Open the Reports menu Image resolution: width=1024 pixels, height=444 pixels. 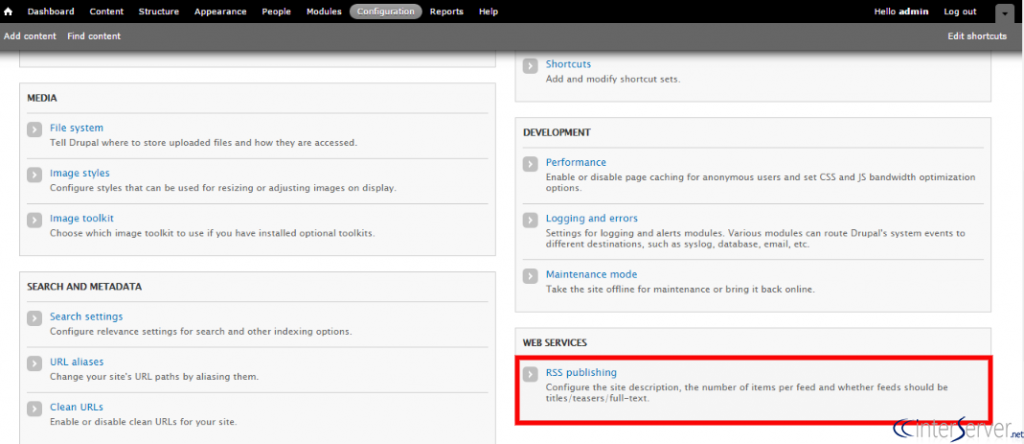(447, 11)
